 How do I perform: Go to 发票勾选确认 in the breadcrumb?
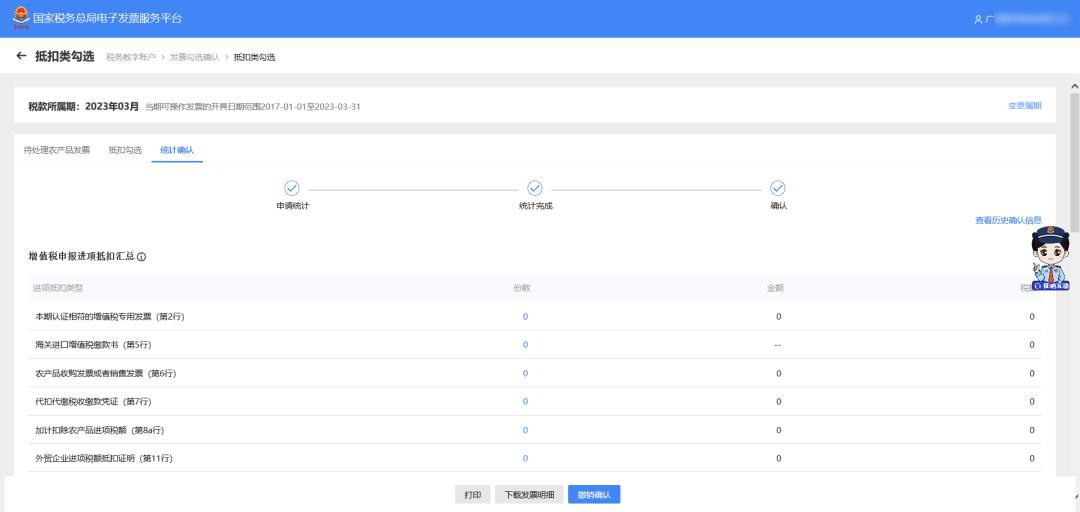pyautogui.click(x=194, y=57)
